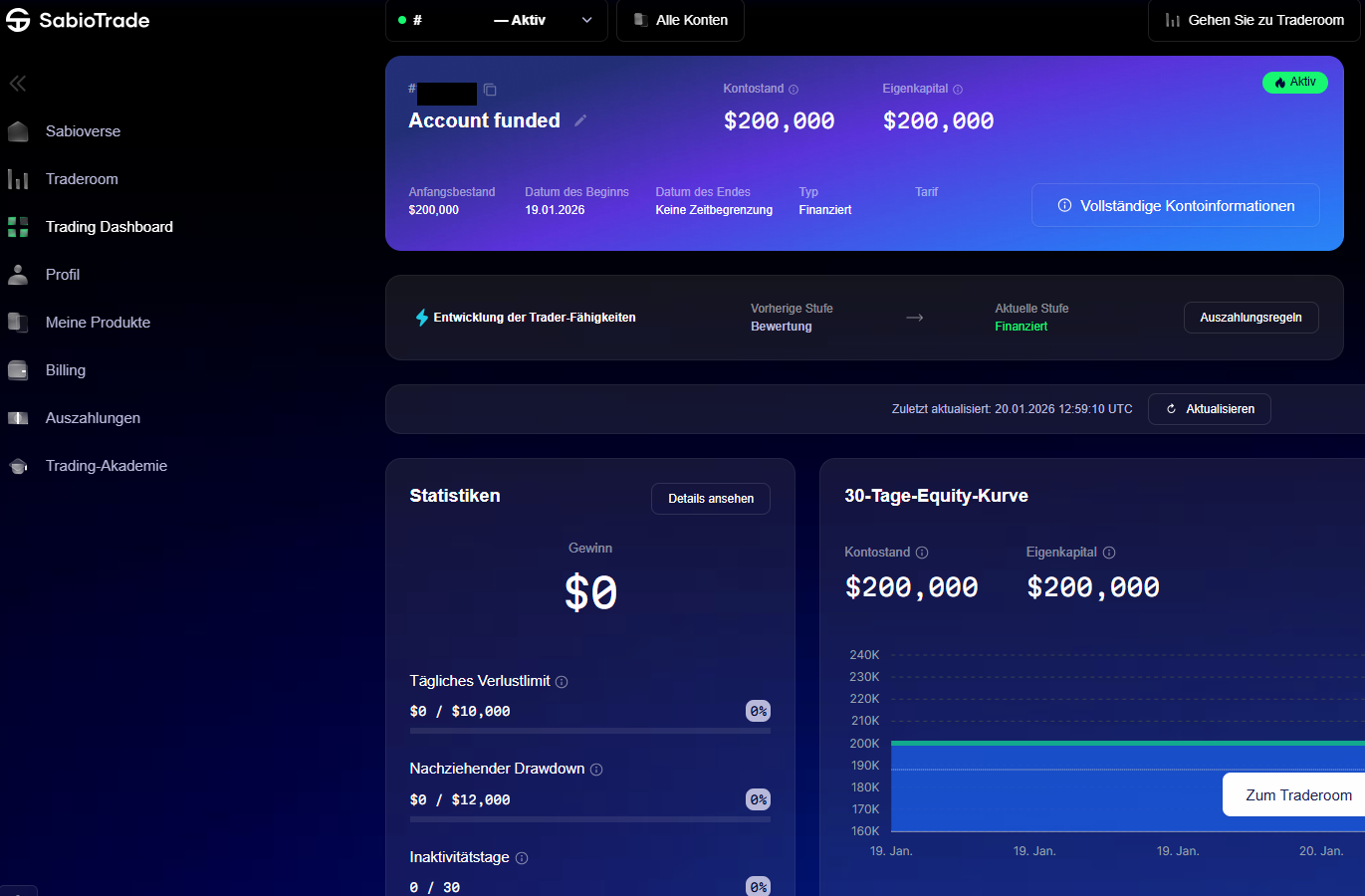The image size is (1365, 896).
Task: Select the Auszahlungen sidebar icon
Action: pos(17,417)
